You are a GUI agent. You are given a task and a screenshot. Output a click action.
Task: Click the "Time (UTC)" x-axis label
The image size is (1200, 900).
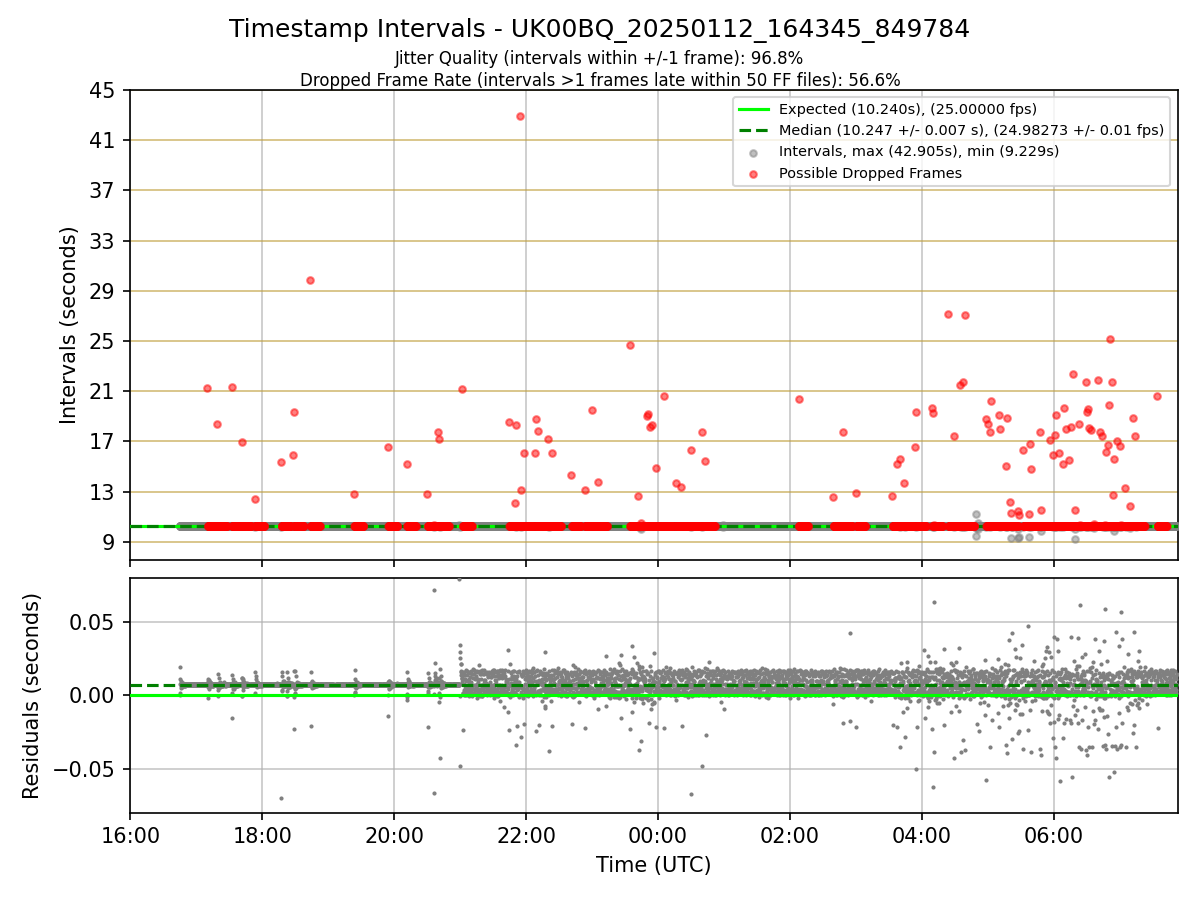(654, 865)
